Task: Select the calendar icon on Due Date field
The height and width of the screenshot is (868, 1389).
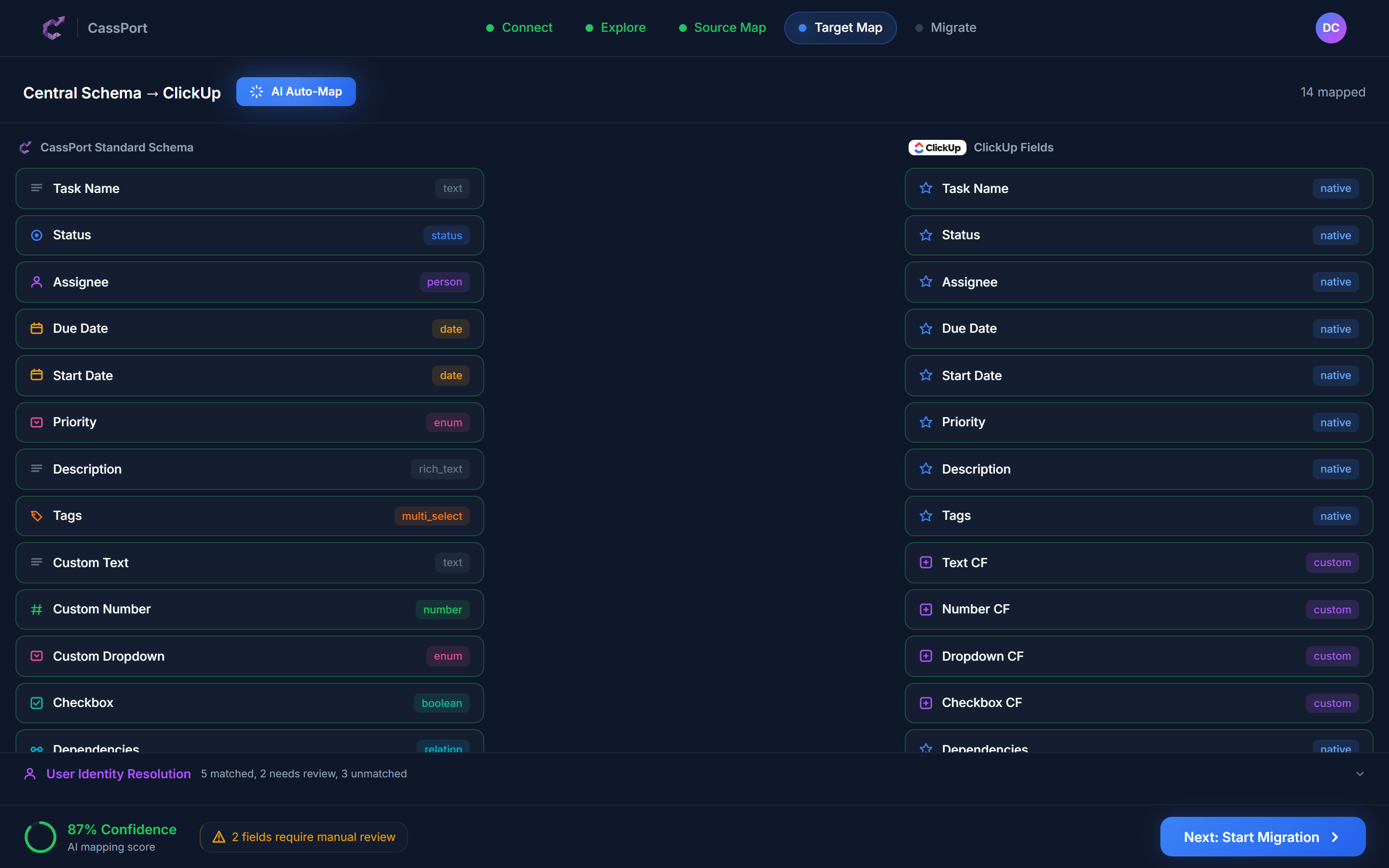Action: [37, 328]
